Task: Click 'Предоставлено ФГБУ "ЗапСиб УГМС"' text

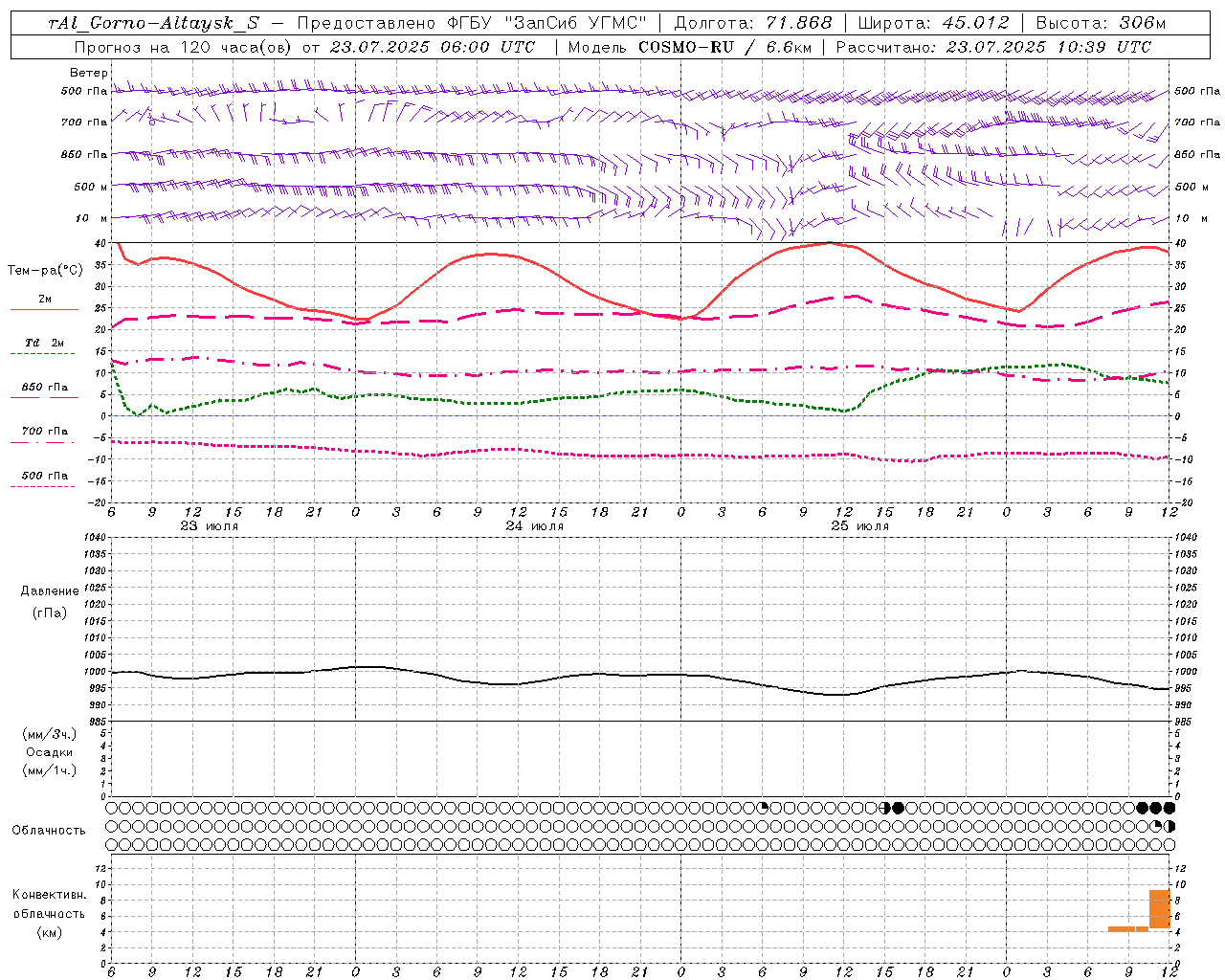Action: point(472,24)
